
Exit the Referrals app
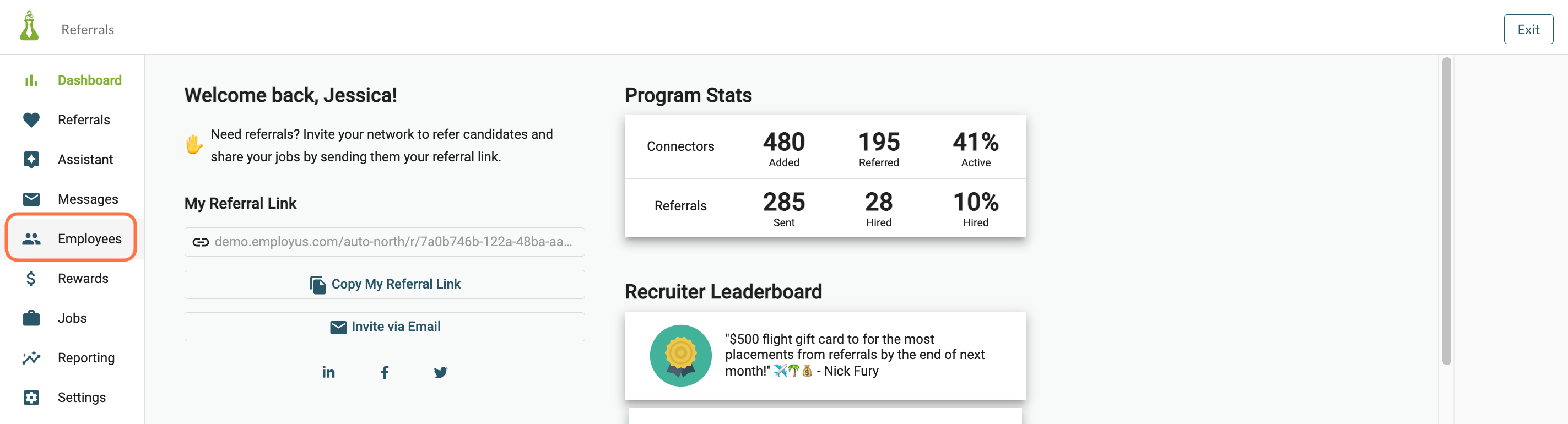tap(1528, 29)
